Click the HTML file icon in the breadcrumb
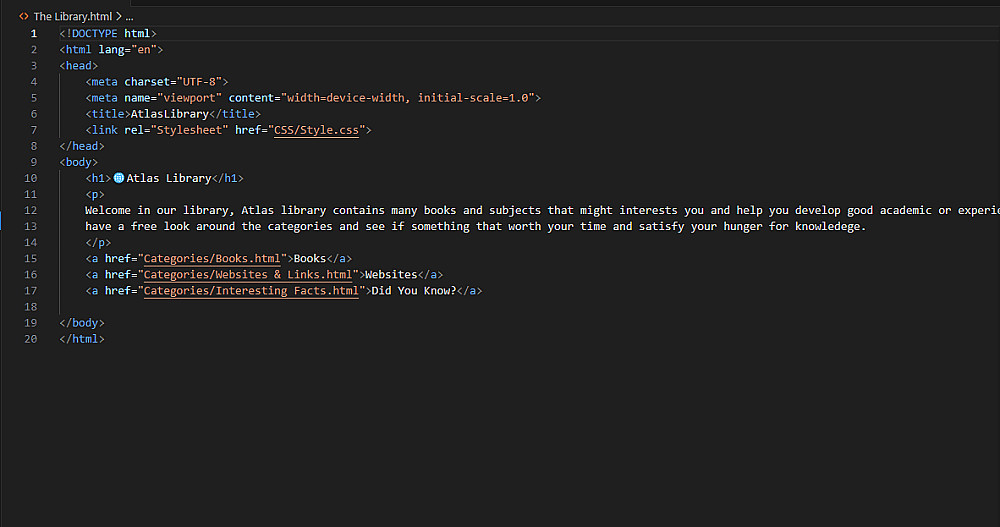 [x=24, y=16]
